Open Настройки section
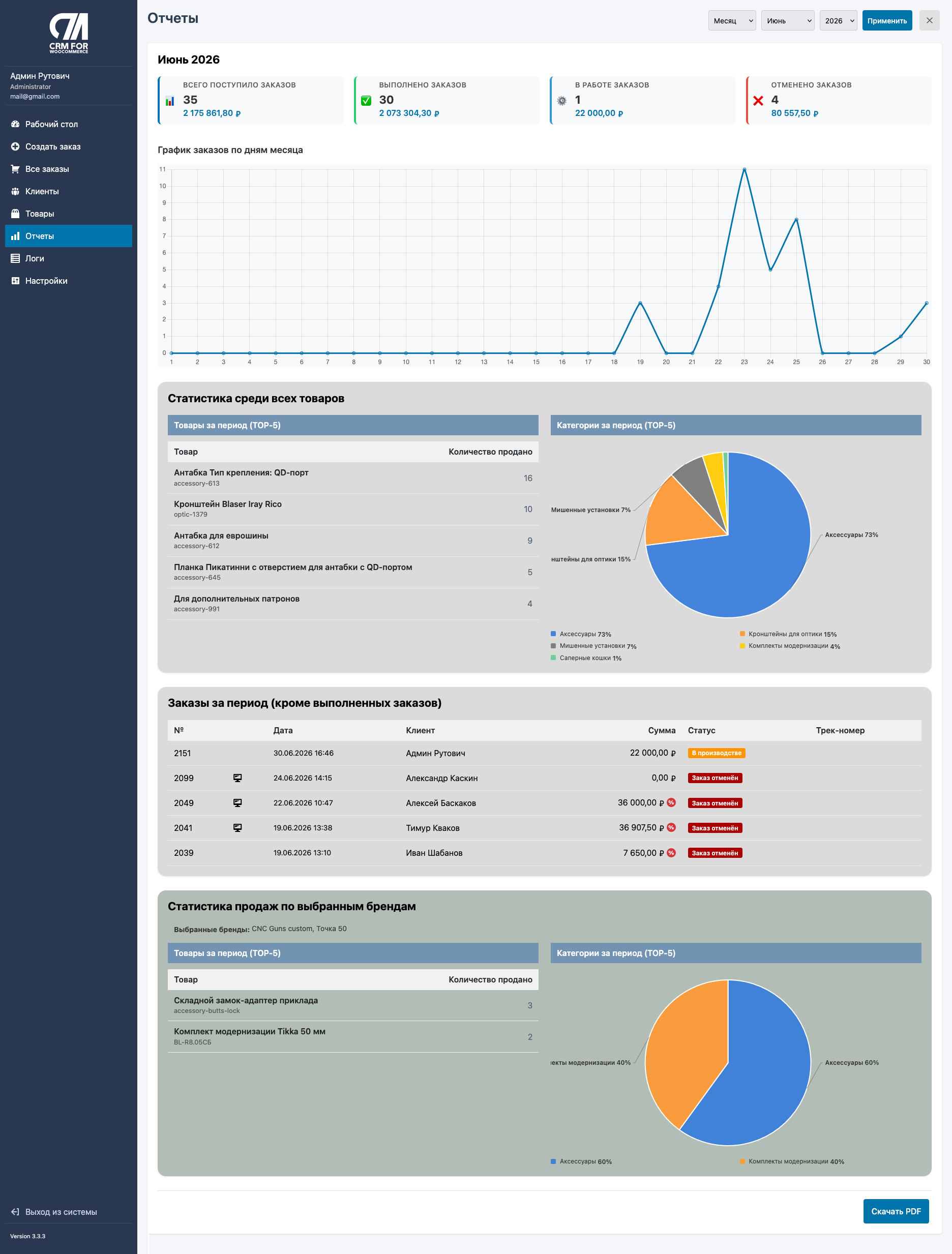The image size is (952, 1254). 69,281
